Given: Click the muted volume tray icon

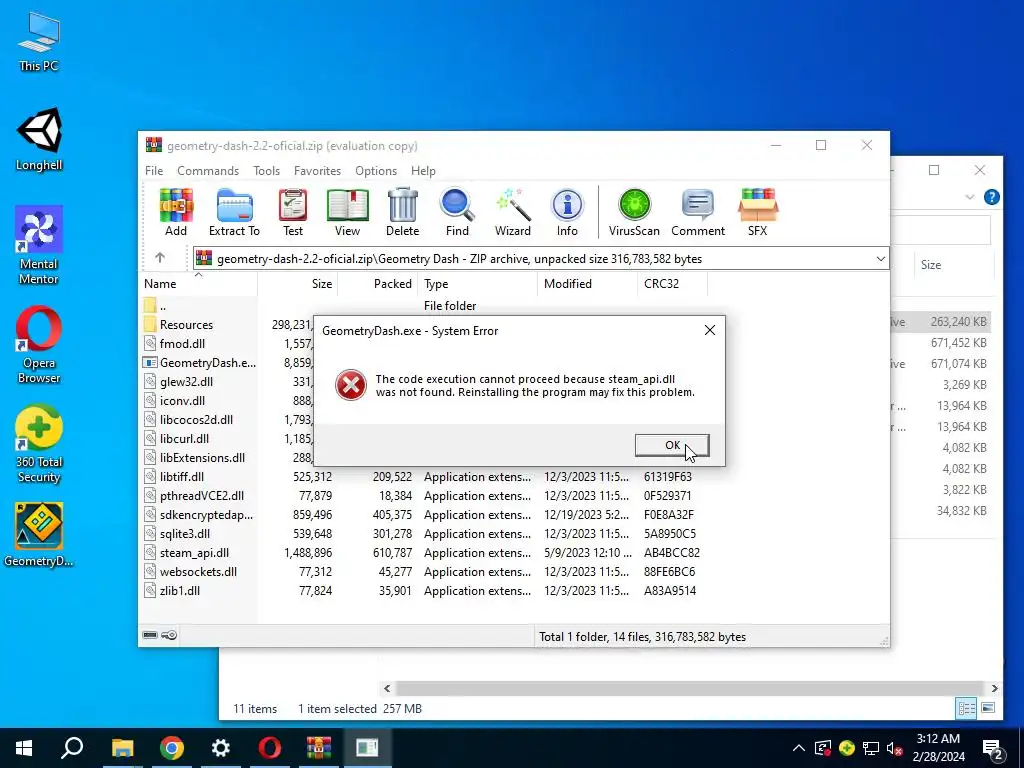Looking at the screenshot, I should tap(894, 748).
